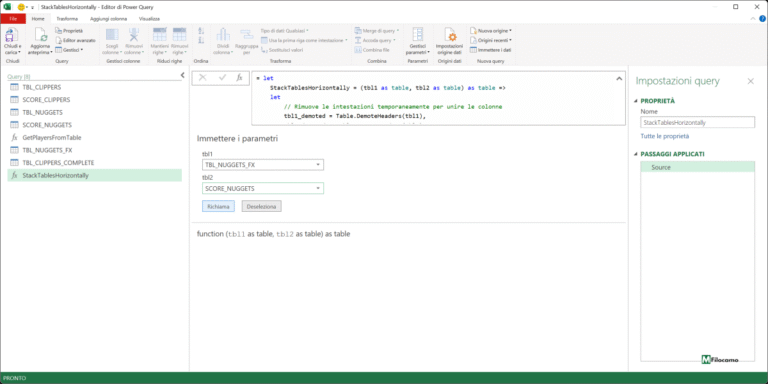Select the TBL_CLIPPERS_COMPLETE query
Viewport: 768px width, 384px height.
(95, 163)
